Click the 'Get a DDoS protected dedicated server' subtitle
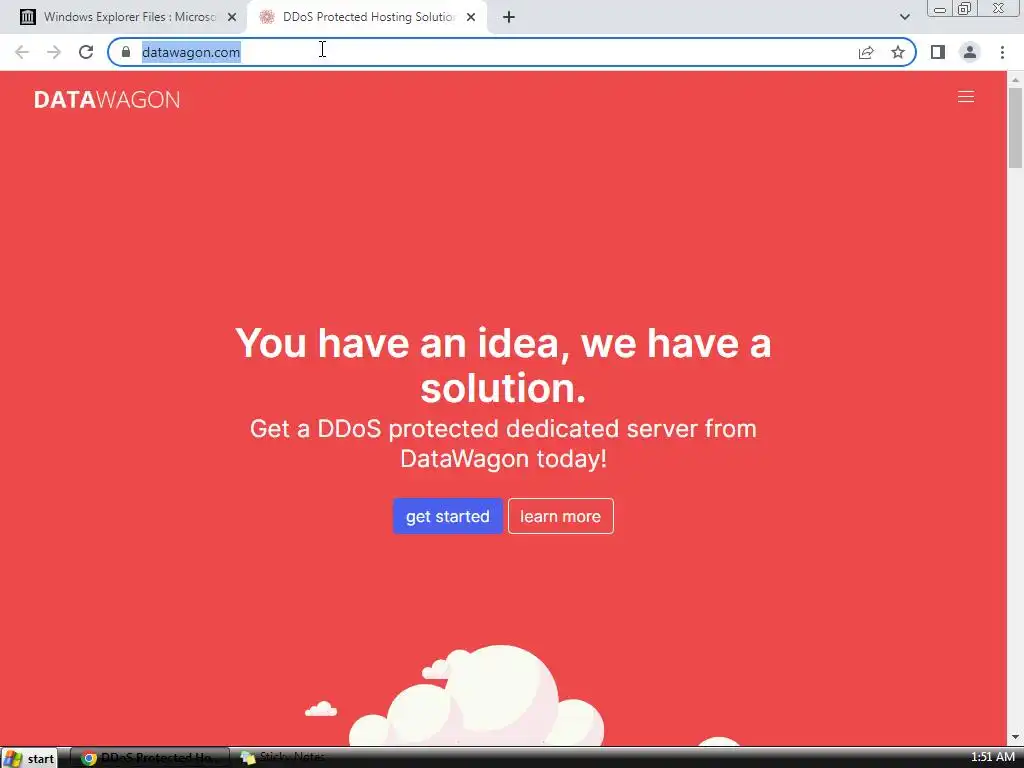This screenshot has width=1024, height=768. (503, 443)
